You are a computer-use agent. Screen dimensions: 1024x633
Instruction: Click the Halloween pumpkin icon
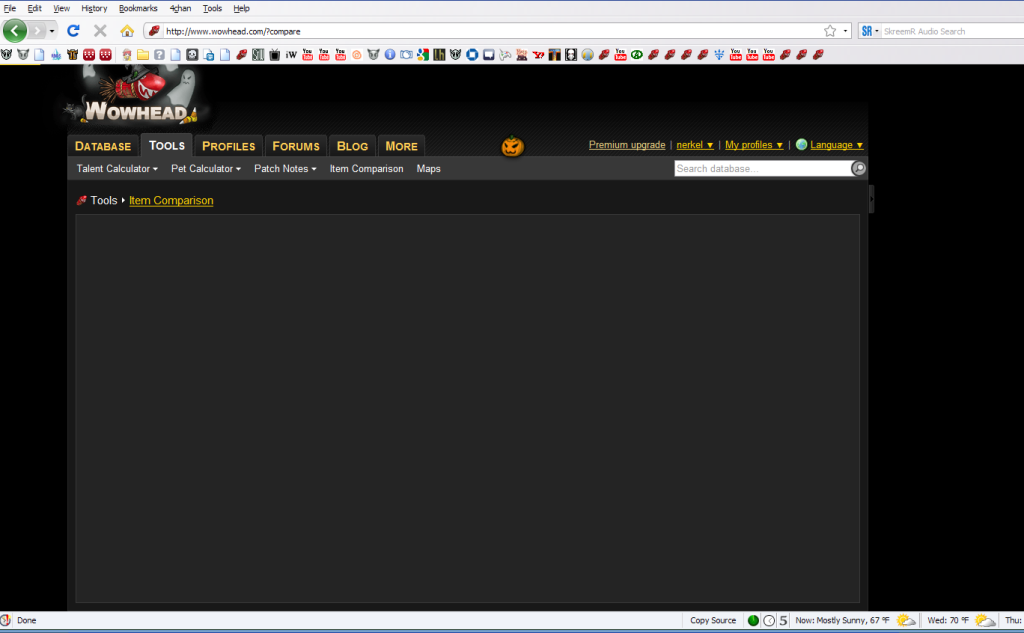513,146
